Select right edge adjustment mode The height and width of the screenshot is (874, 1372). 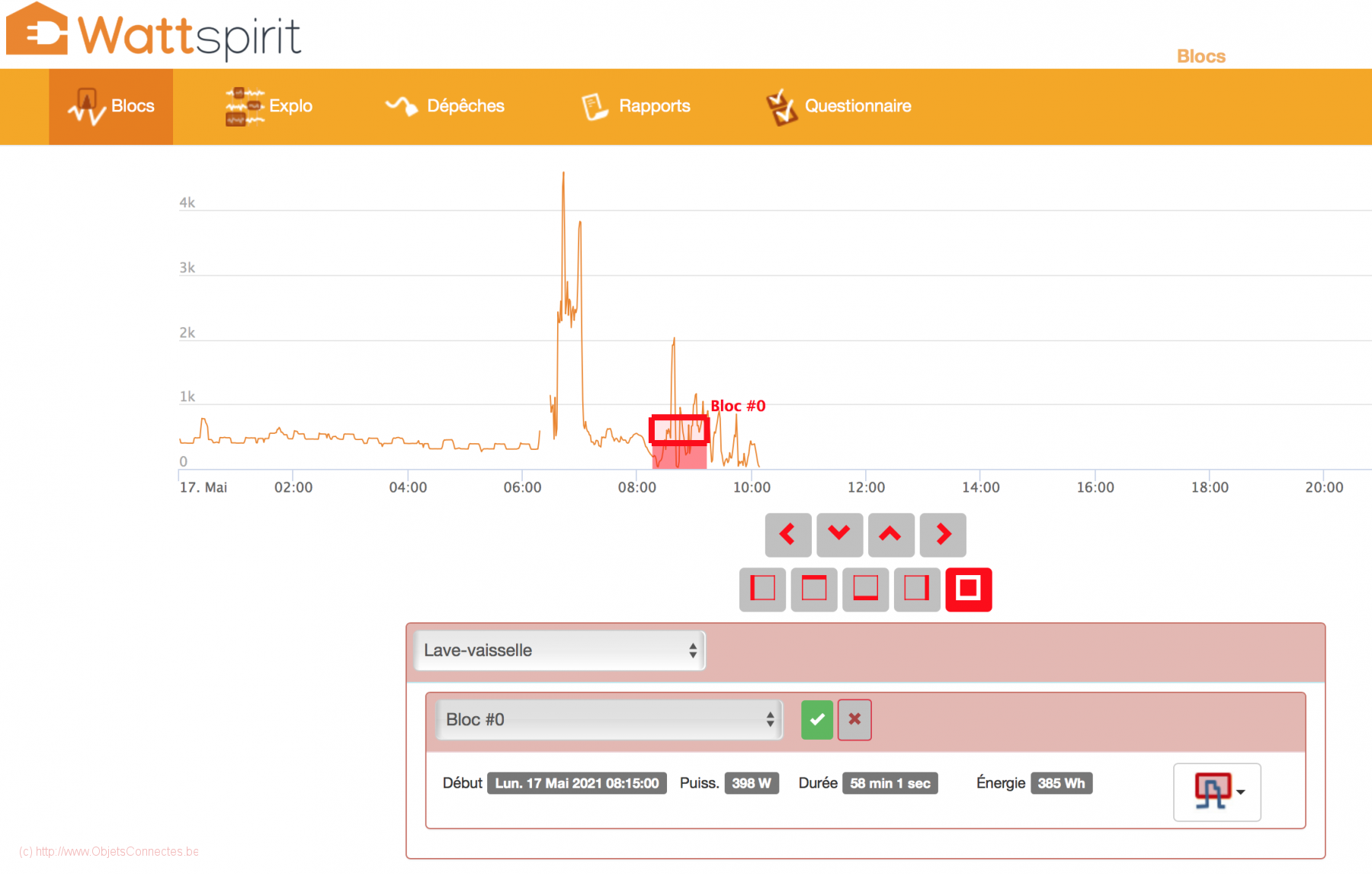pos(917,590)
